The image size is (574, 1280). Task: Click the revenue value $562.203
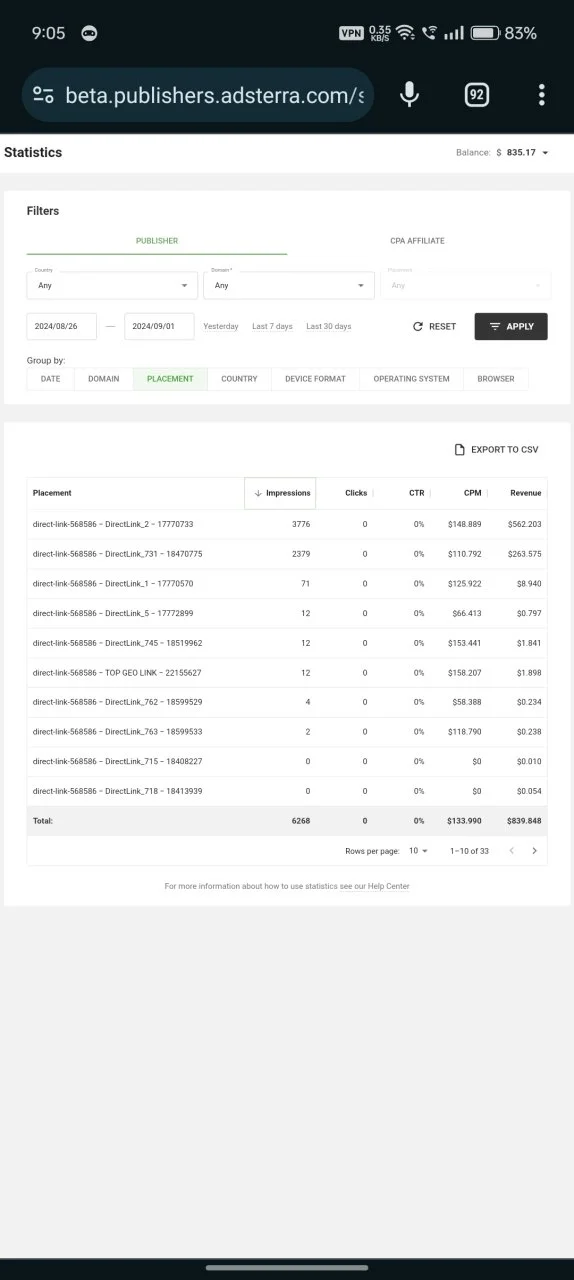point(524,524)
